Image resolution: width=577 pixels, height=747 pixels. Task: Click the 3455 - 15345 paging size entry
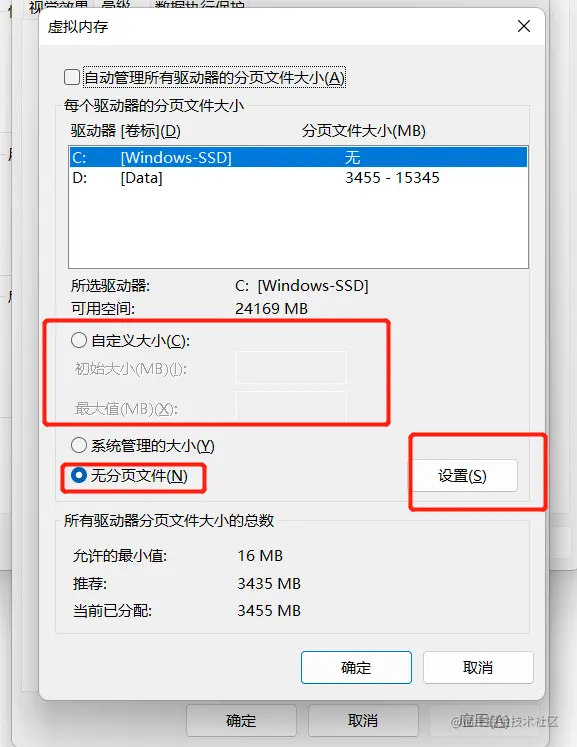point(392,178)
